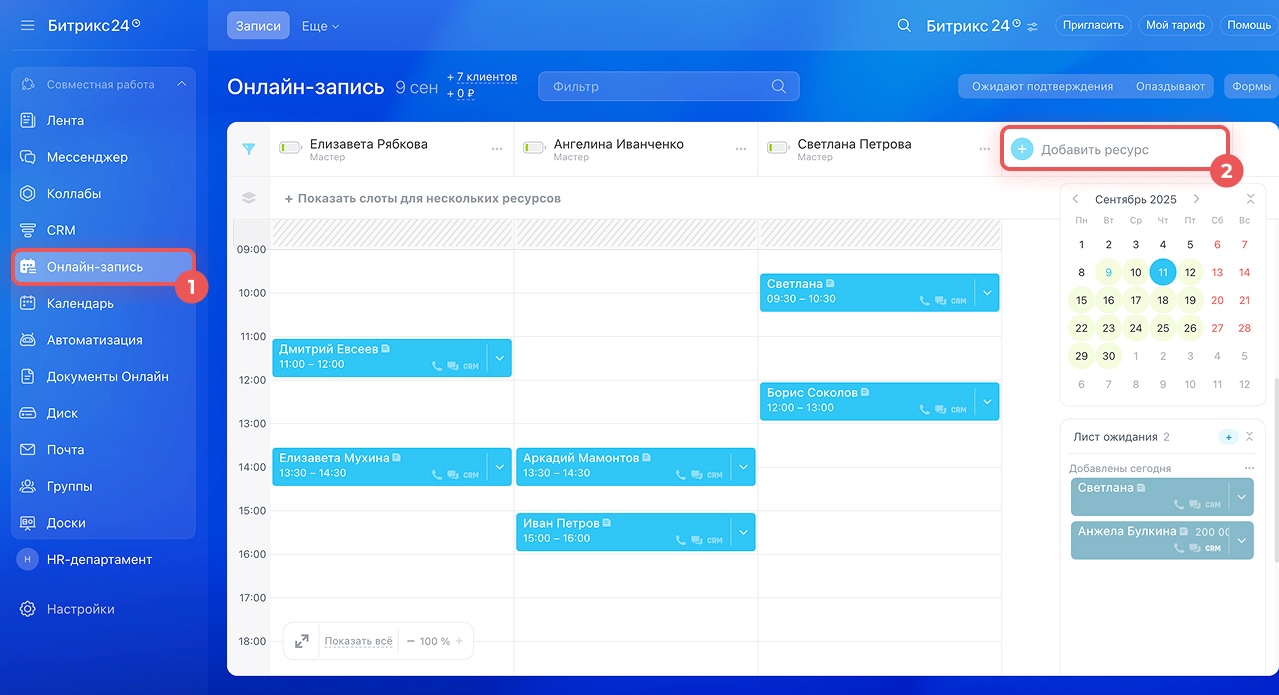The width and height of the screenshot is (1279, 695).
Task: Click the Фильтр search input field
Action: [x=660, y=86]
